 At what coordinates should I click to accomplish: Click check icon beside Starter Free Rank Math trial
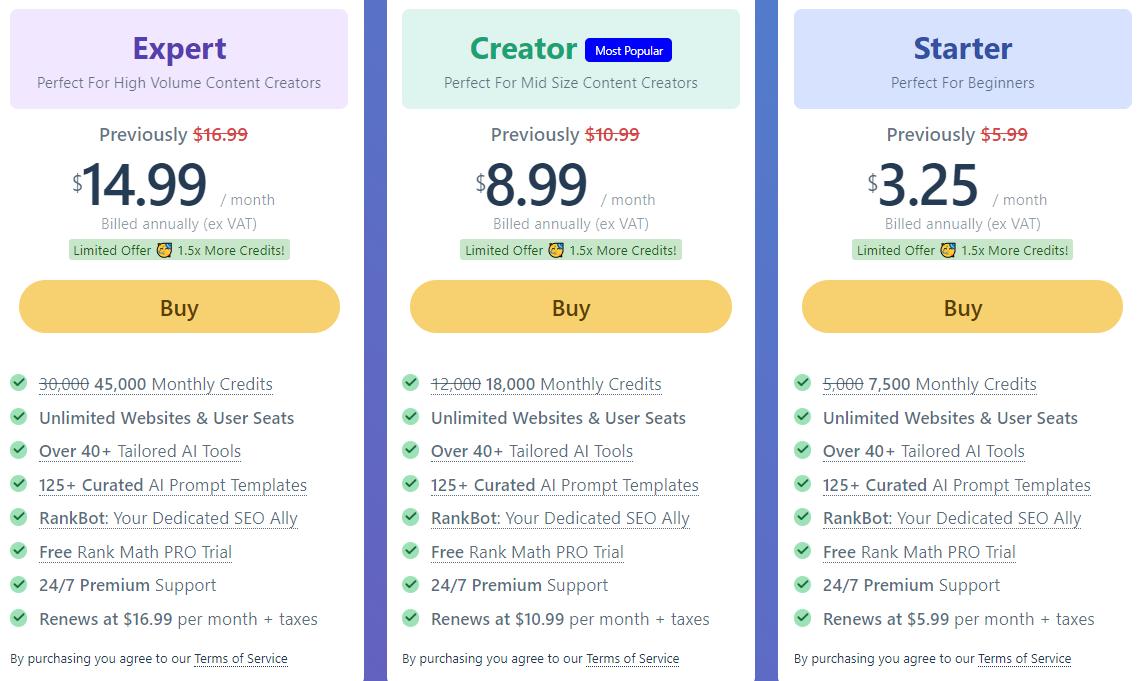[803, 551]
